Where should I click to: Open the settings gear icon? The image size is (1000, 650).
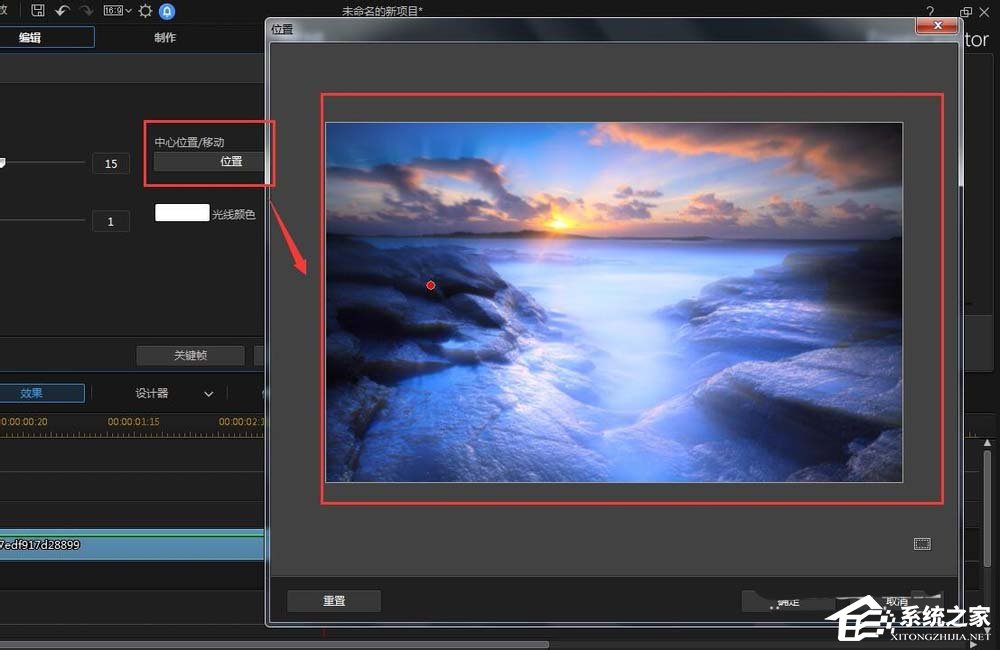point(146,11)
